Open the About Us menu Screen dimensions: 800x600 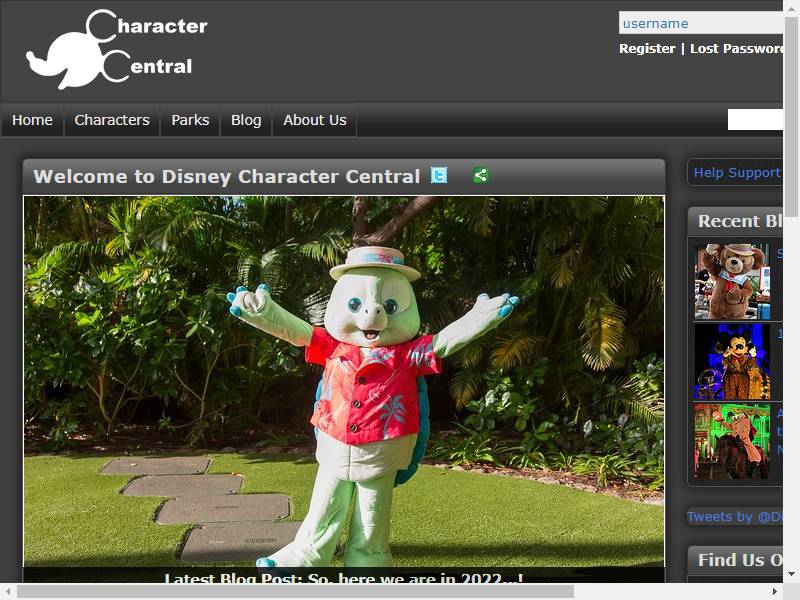click(315, 120)
